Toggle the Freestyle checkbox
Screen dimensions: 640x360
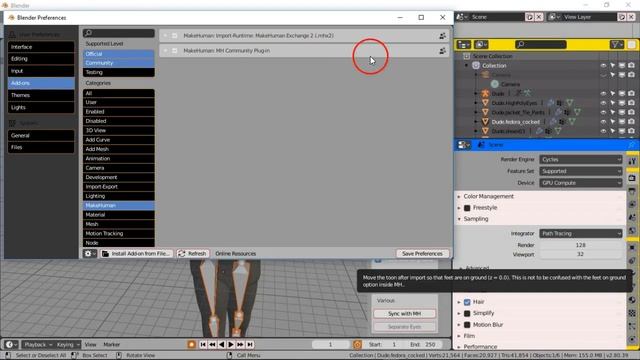(x=467, y=208)
